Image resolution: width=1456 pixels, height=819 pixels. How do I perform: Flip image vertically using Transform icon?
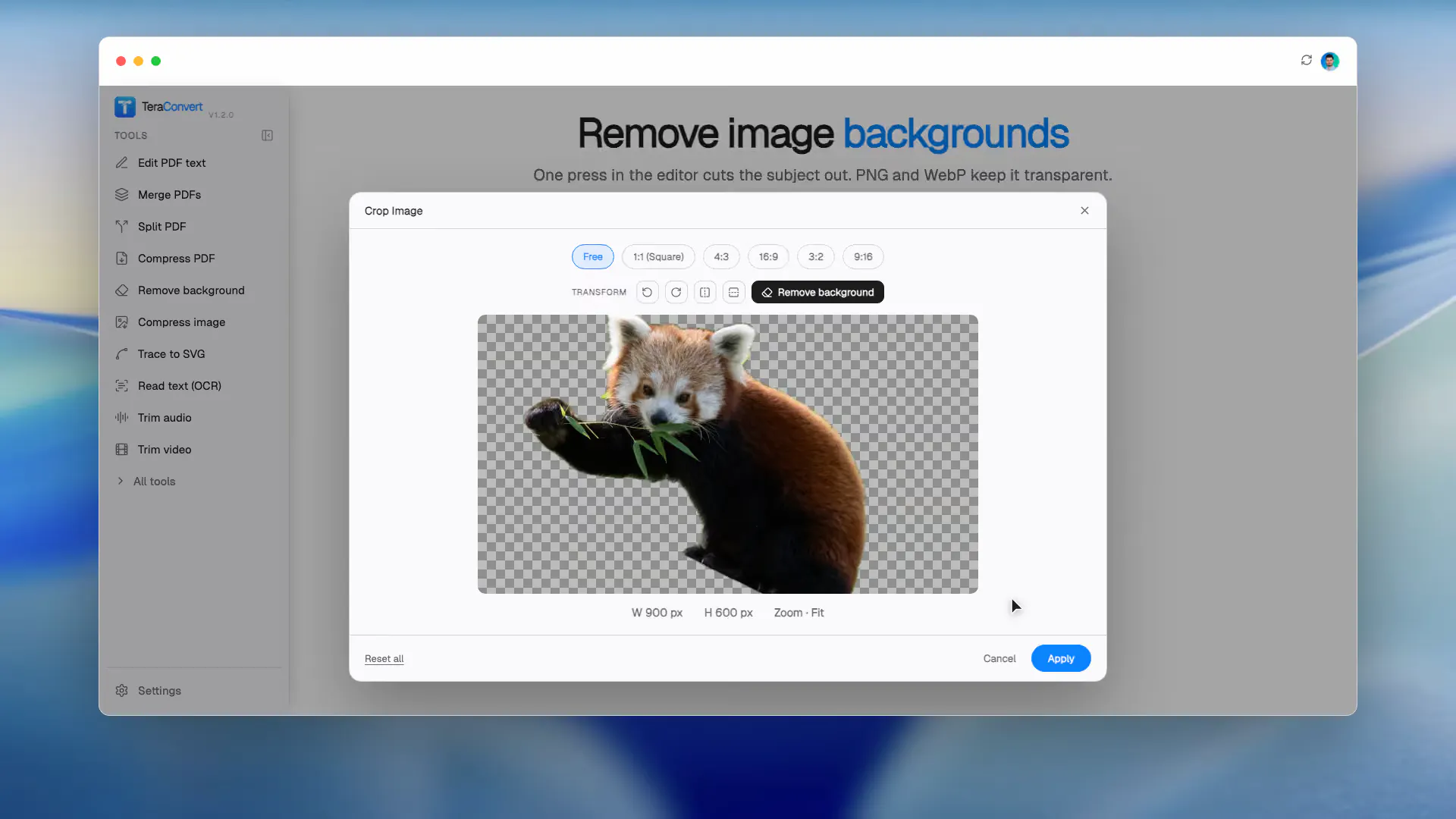point(733,292)
